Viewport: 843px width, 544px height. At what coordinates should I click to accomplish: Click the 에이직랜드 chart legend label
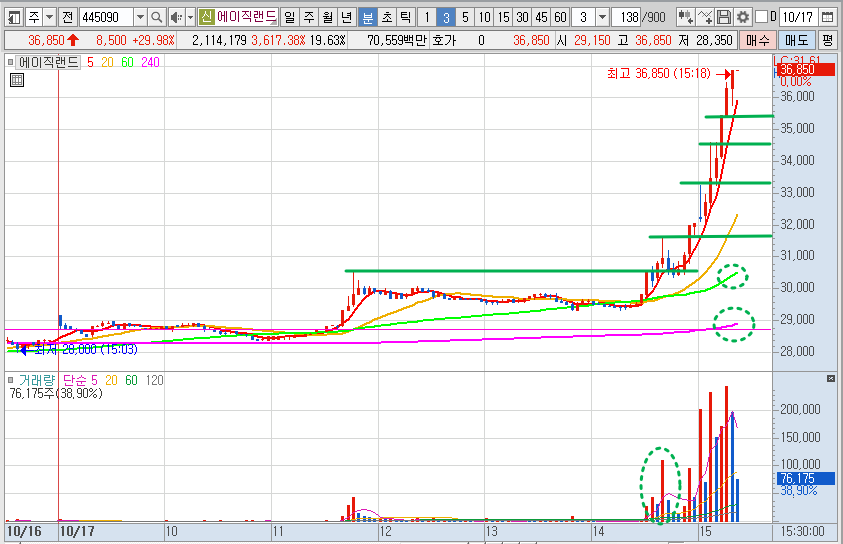(x=48, y=62)
